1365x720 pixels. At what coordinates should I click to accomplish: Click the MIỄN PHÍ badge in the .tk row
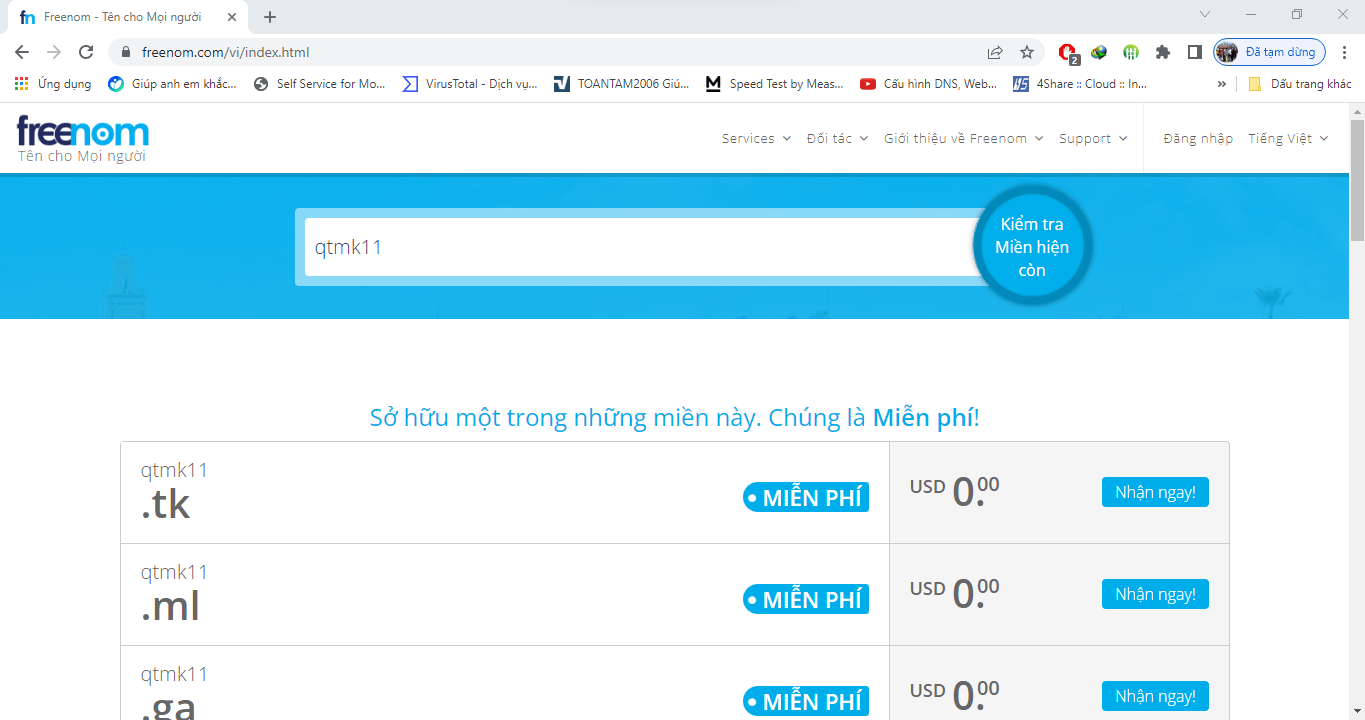click(806, 497)
